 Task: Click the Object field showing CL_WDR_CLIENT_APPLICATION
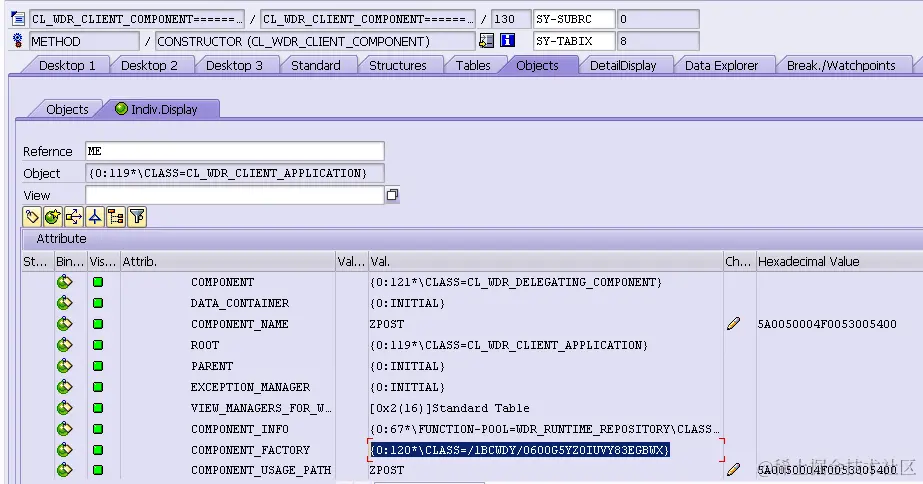235,173
